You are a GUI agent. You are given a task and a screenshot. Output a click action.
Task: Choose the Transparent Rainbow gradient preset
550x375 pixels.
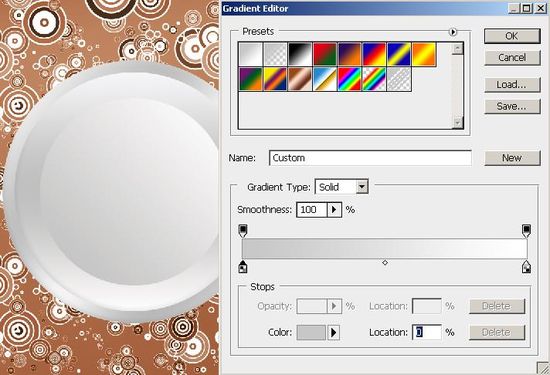(x=374, y=79)
